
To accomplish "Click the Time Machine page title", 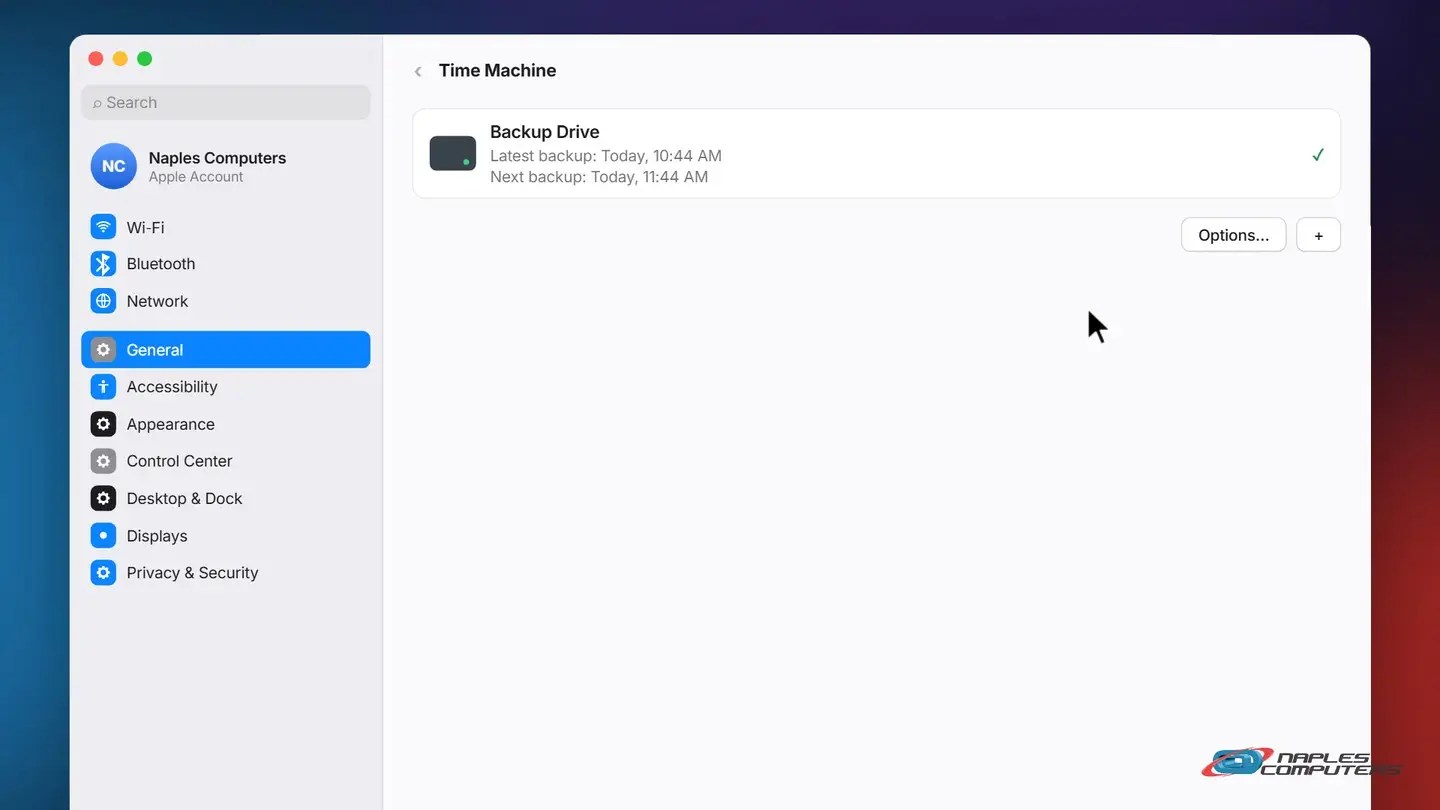I will [497, 71].
